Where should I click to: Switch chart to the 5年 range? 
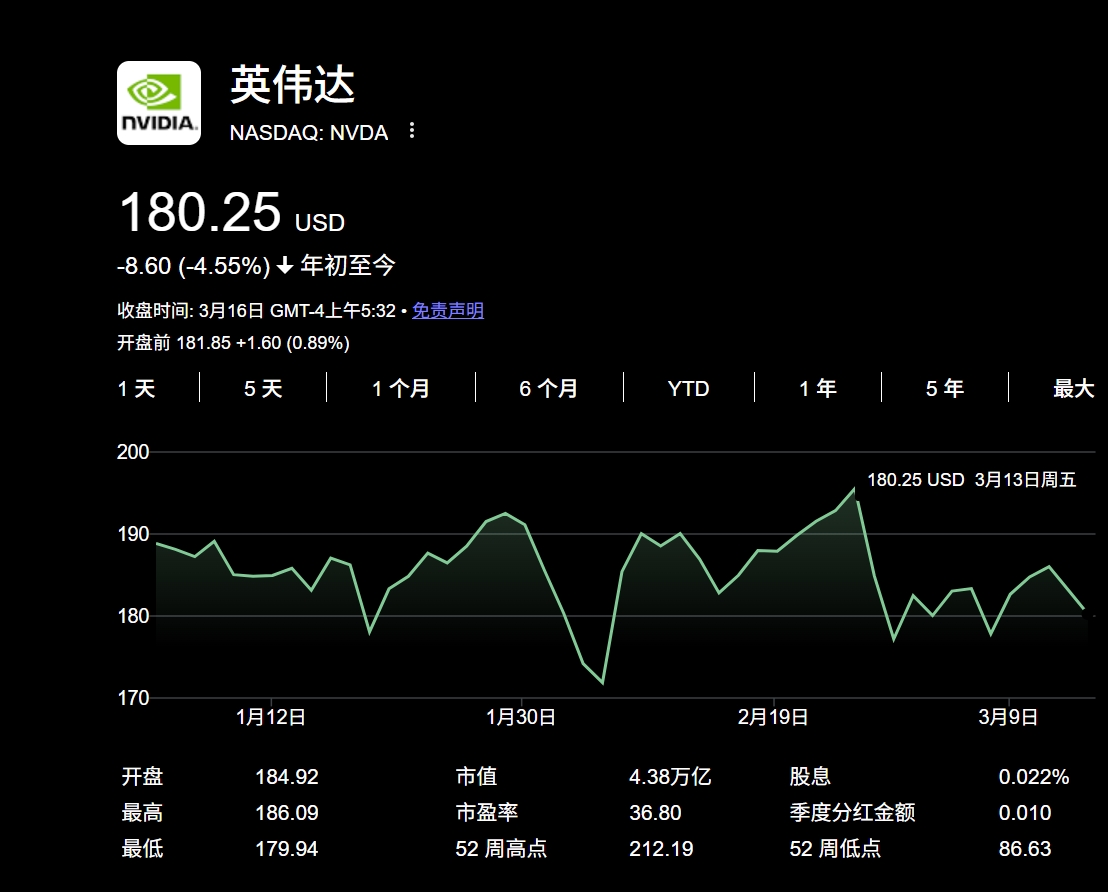coord(944,389)
